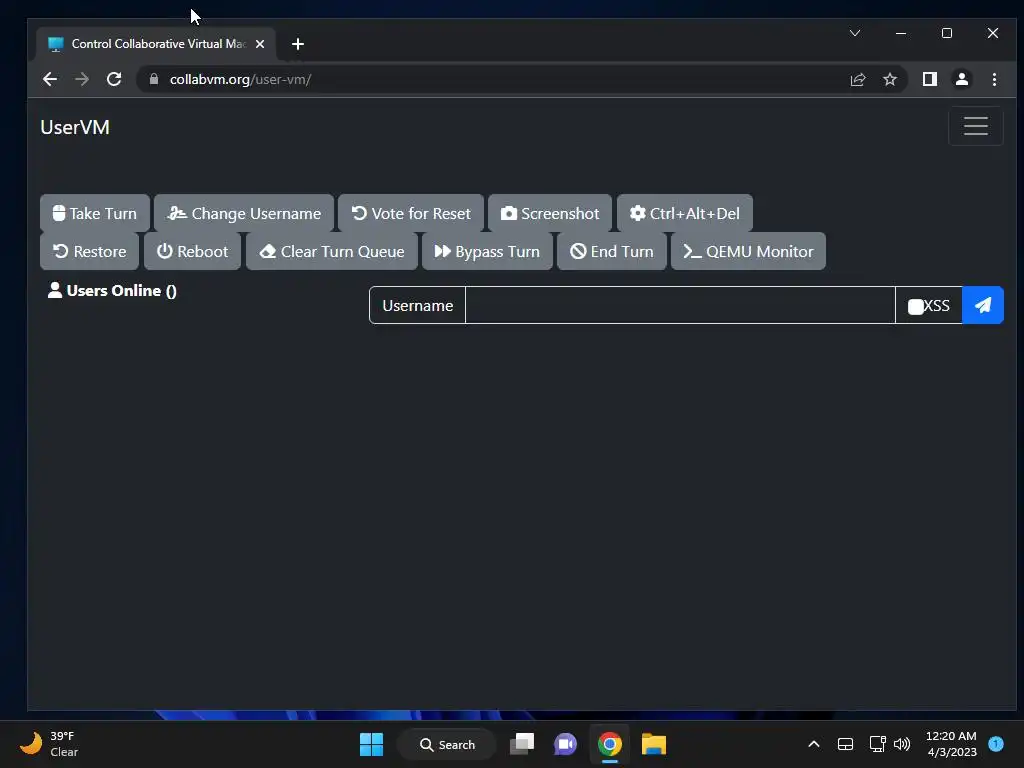The height and width of the screenshot is (768, 1024).
Task: Open the clock and date panel
Action: pyautogui.click(x=951, y=744)
